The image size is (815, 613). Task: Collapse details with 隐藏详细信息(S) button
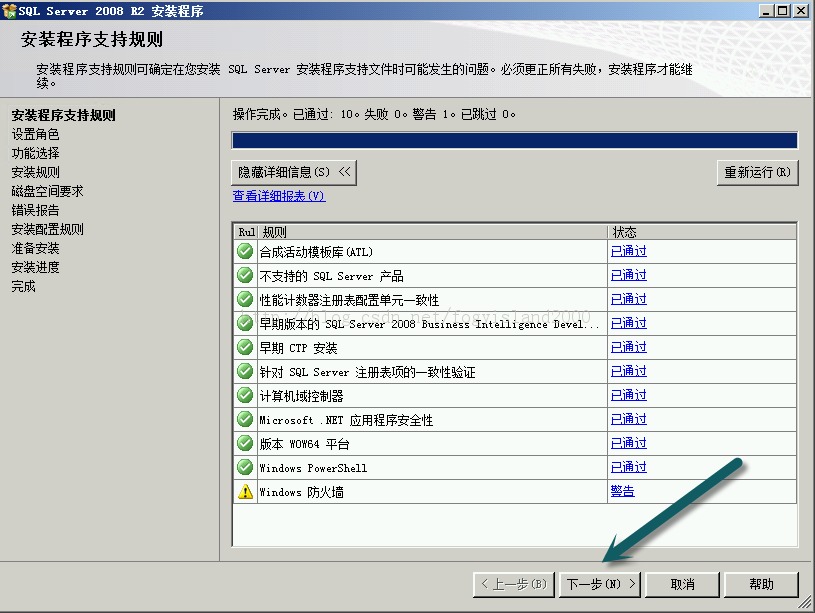294,172
